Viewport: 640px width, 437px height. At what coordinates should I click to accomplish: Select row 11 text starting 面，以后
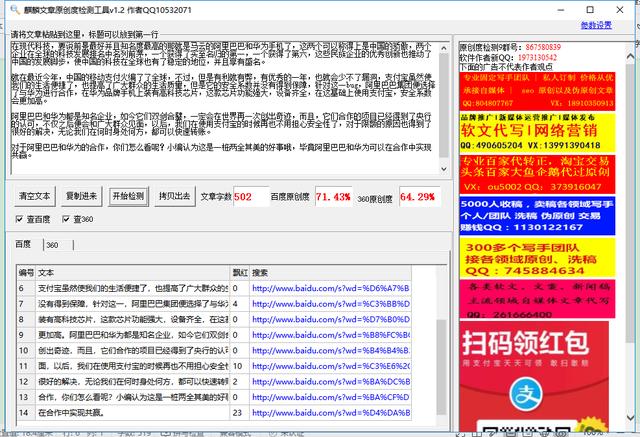(133, 366)
